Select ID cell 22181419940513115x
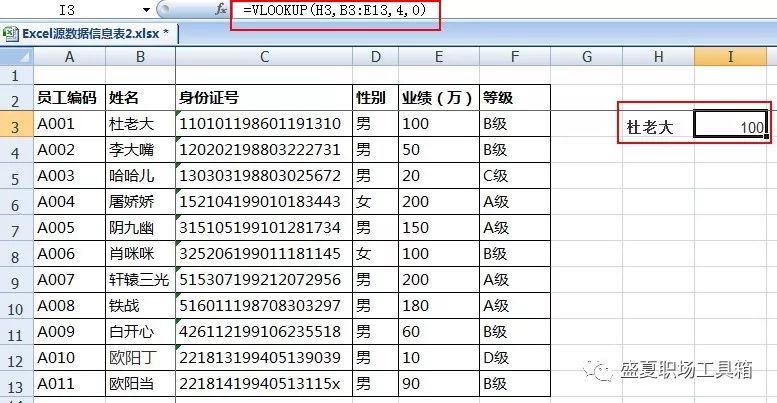Screen dimensions: 777x403 tap(264, 384)
